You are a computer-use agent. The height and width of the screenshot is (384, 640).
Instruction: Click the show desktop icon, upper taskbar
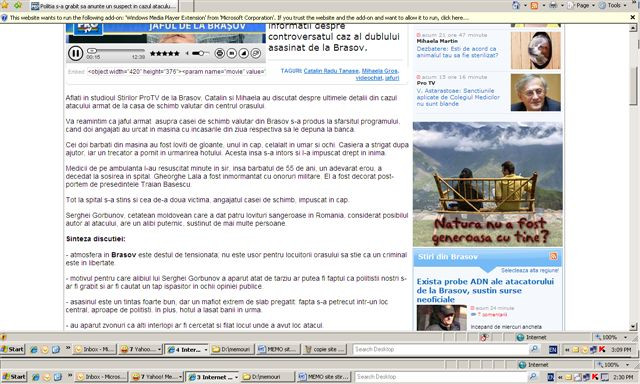(56, 349)
